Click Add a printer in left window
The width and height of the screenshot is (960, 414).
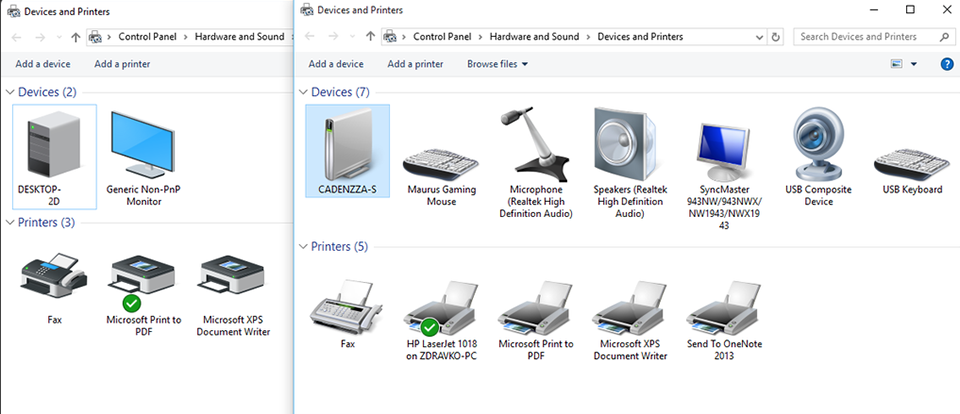(122, 64)
